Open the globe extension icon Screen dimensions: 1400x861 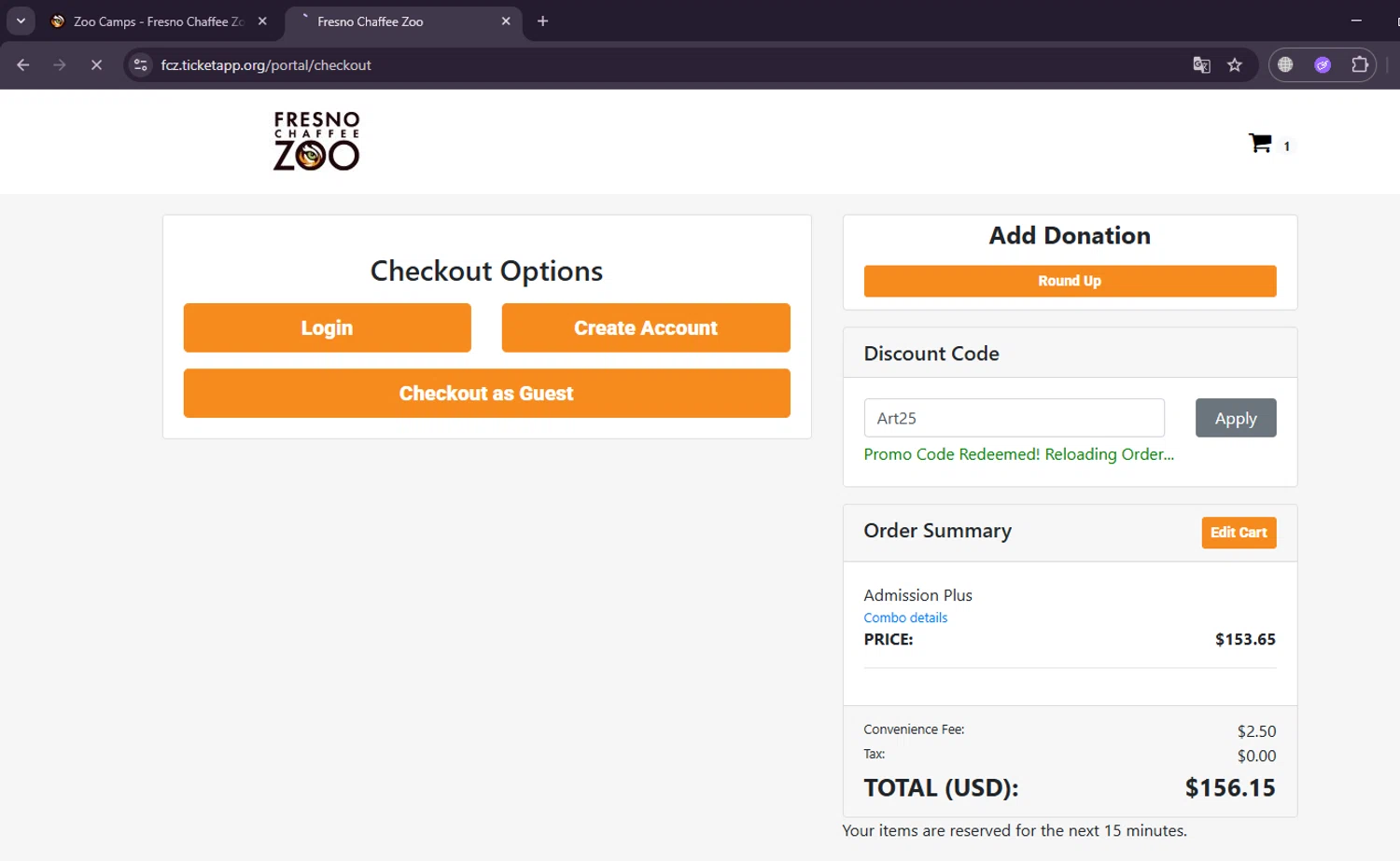(x=1285, y=64)
